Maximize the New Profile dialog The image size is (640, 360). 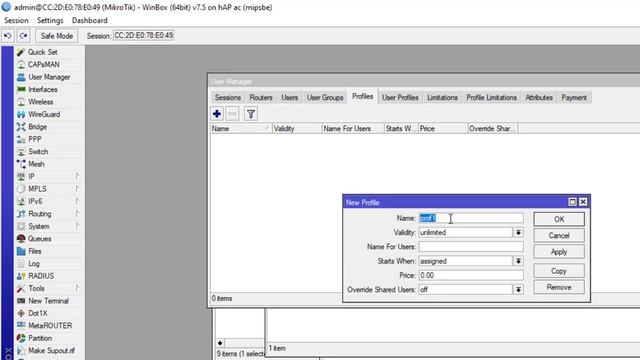pos(572,202)
